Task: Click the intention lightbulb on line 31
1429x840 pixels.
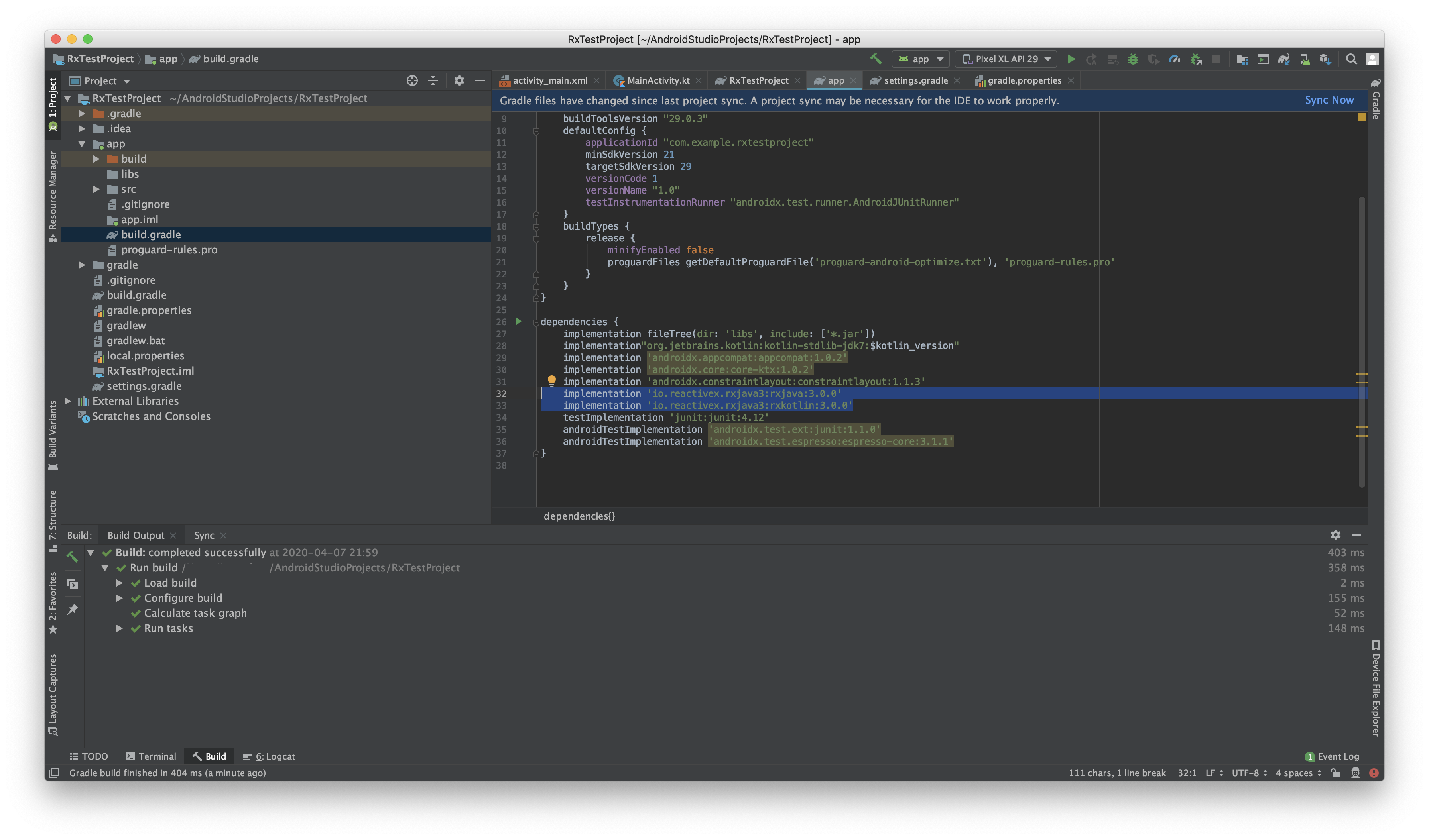Action: coord(551,381)
